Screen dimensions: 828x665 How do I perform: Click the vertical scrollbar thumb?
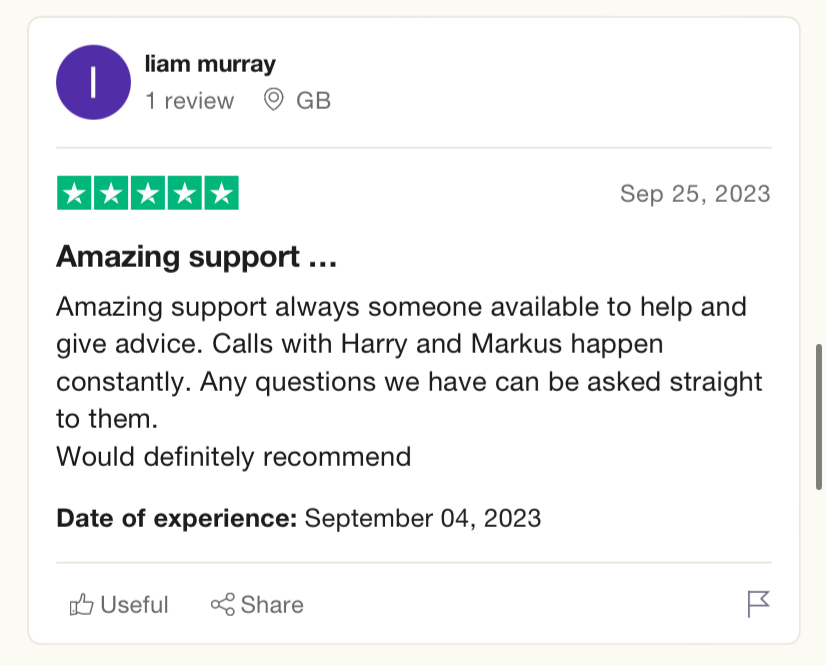click(819, 417)
